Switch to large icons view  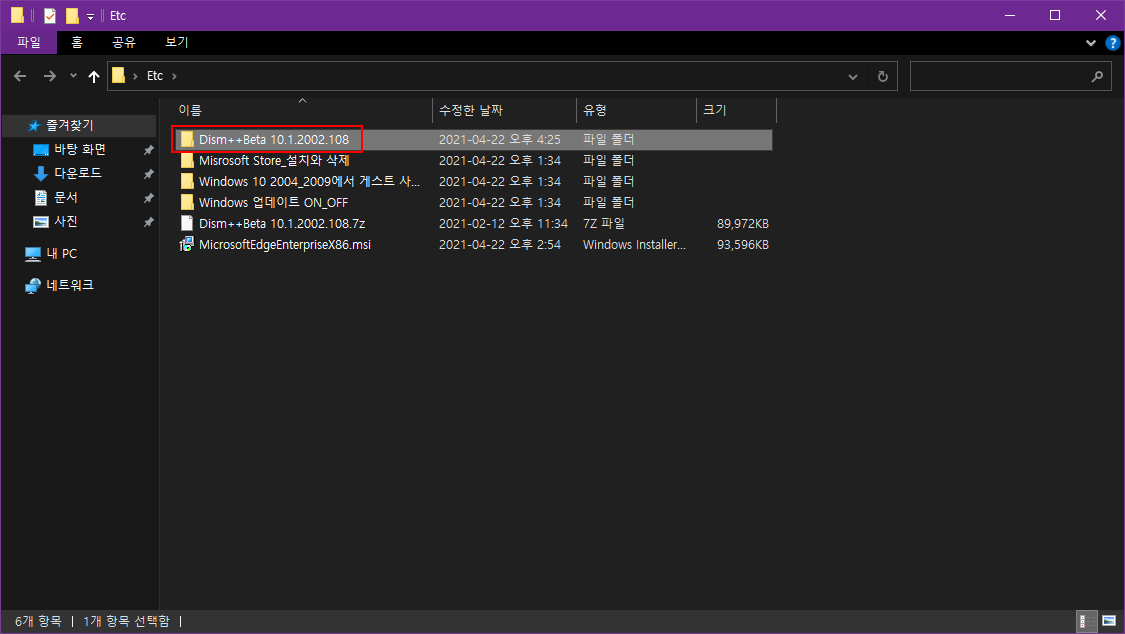[x=1109, y=621]
